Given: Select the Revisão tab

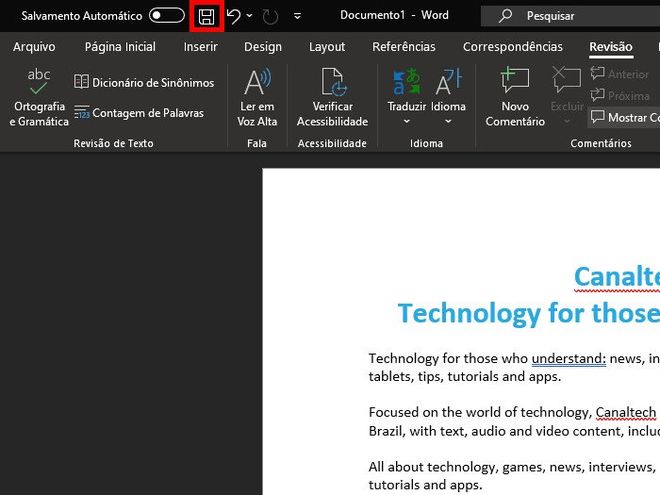Looking at the screenshot, I should point(611,46).
